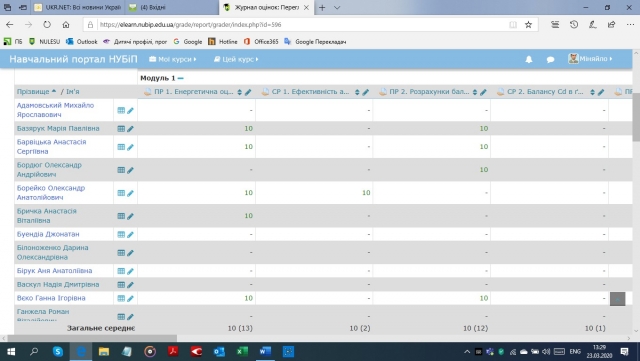
Task: Open Навчальний портал НУБіП home link
Action: pos(73,59)
